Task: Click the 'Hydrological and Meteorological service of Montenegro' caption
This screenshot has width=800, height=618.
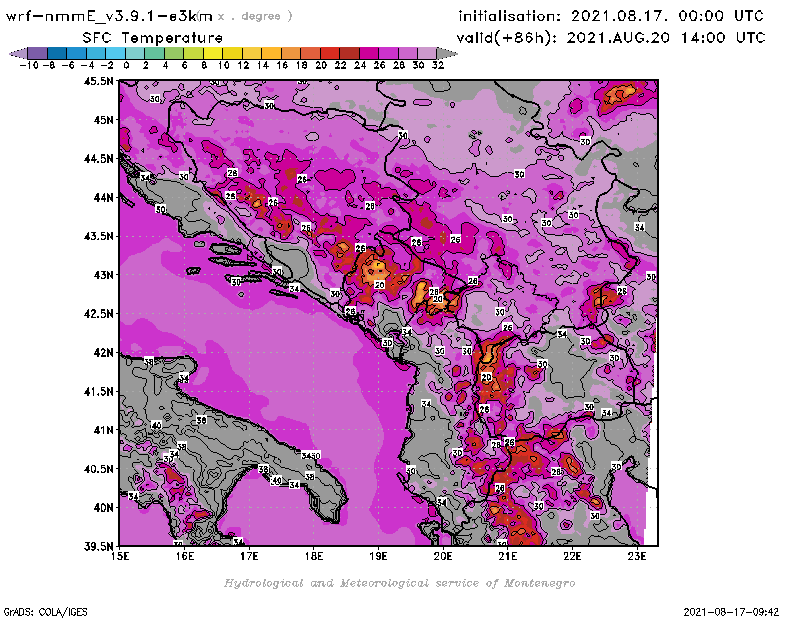Action: click(x=399, y=583)
